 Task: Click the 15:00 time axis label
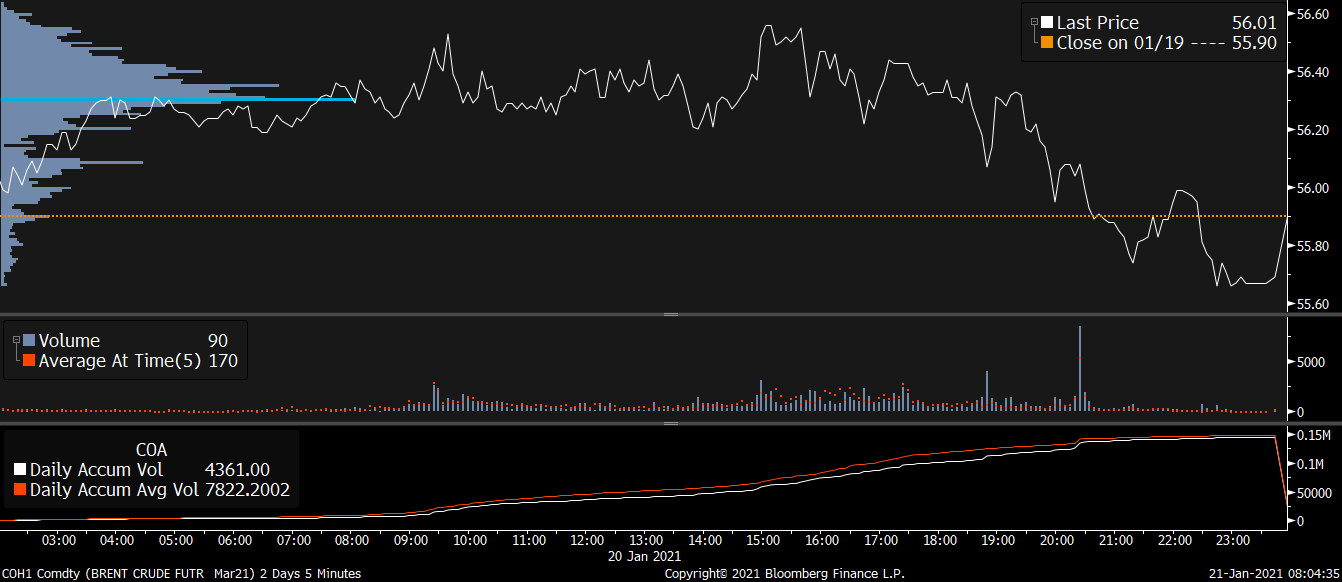(763, 540)
